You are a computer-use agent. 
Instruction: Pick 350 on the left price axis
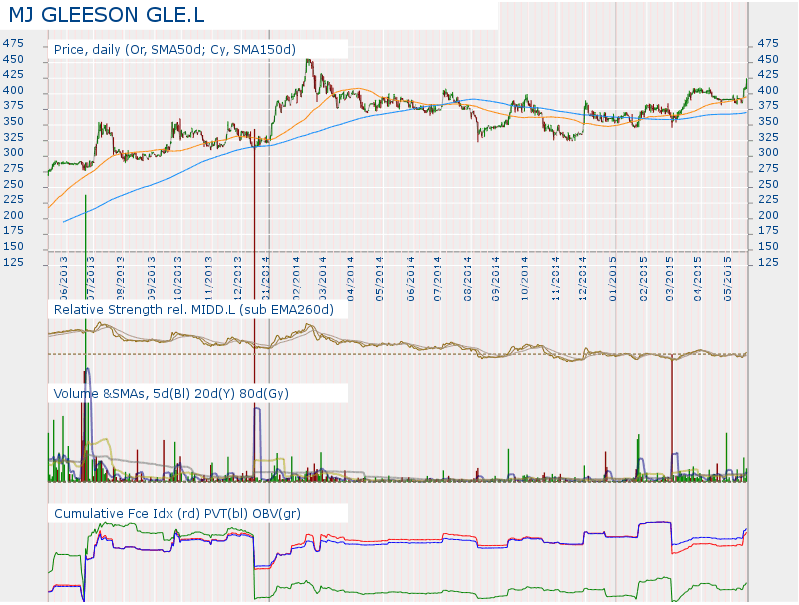(13, 121)
